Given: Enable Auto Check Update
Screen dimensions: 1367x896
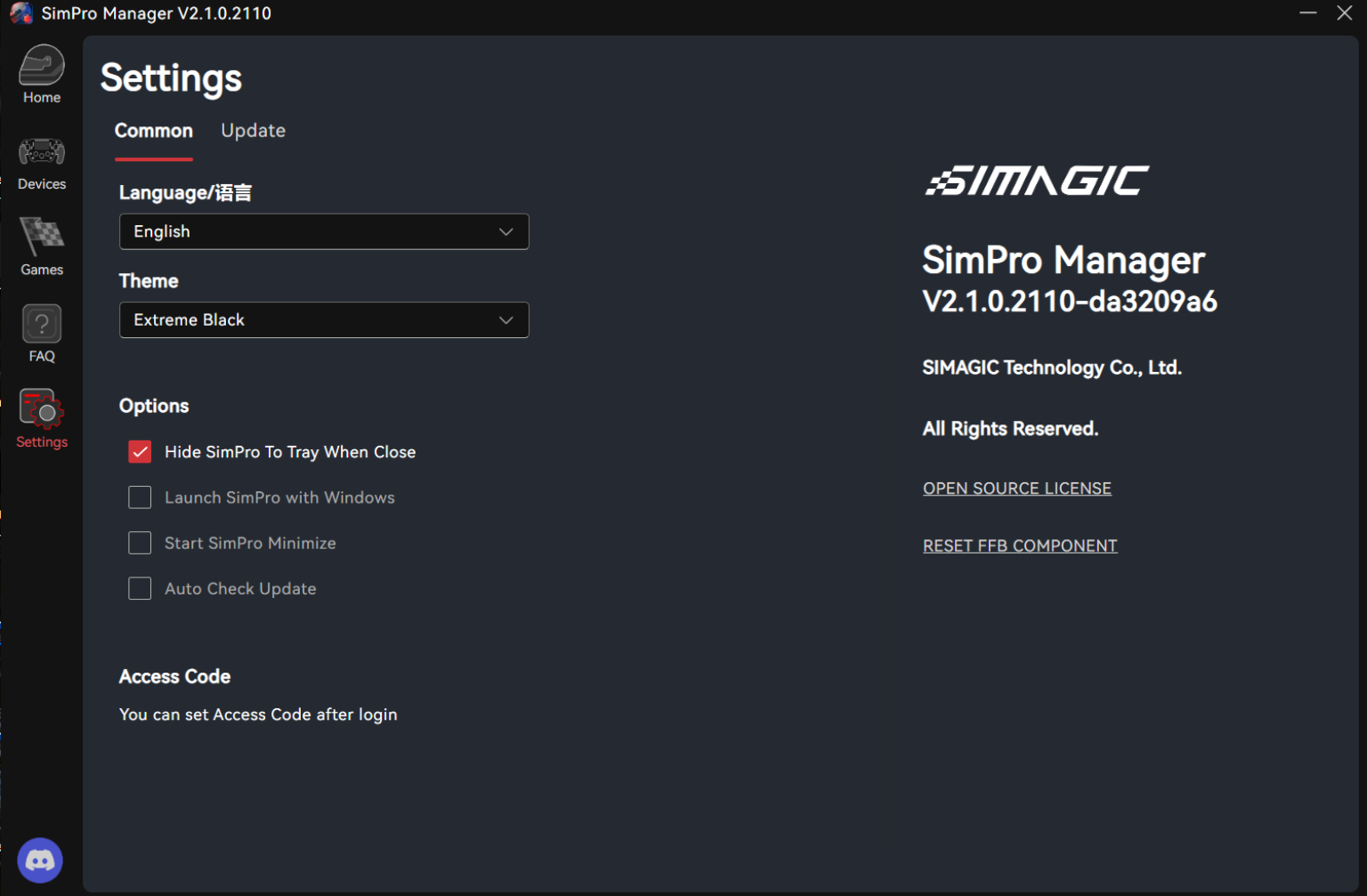Looking at the screenshot, I should tap(140, 588).
